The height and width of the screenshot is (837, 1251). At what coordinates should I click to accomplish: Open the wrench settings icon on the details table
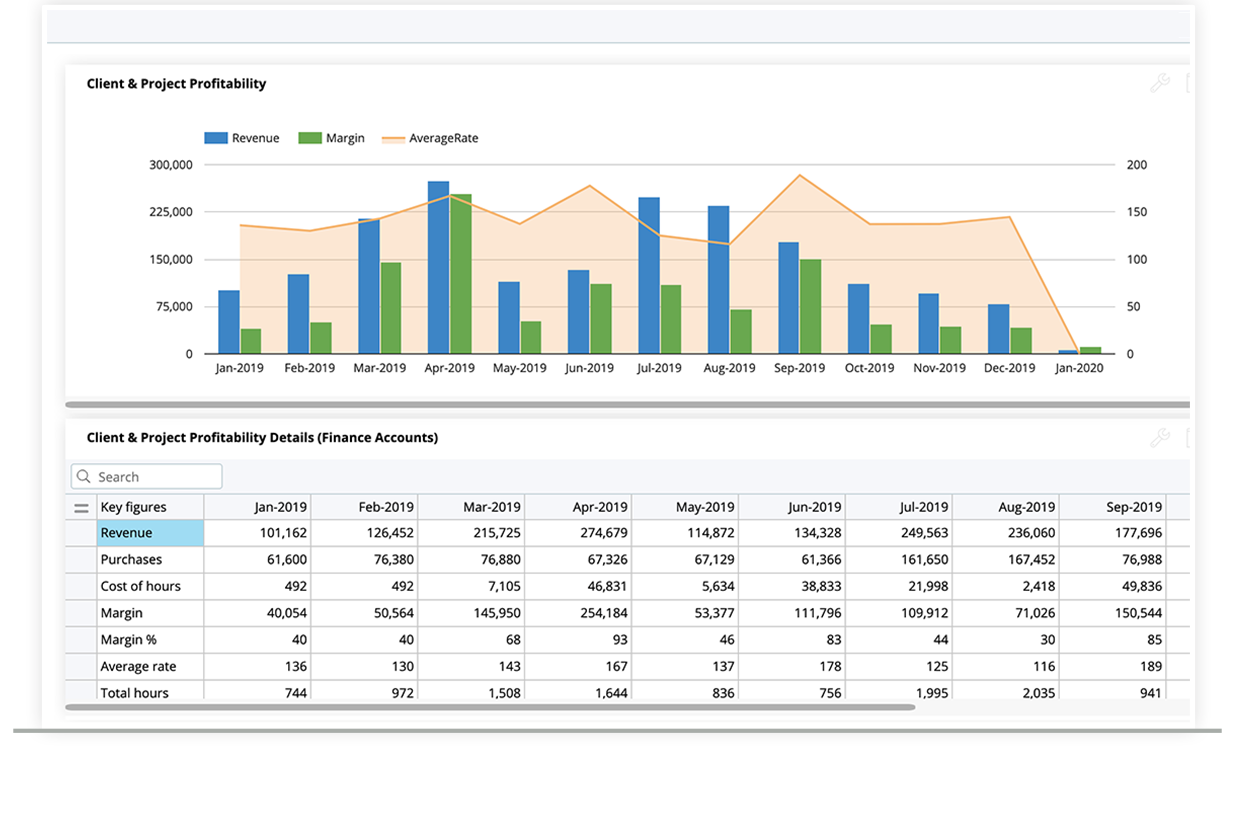pos(1160,437)
